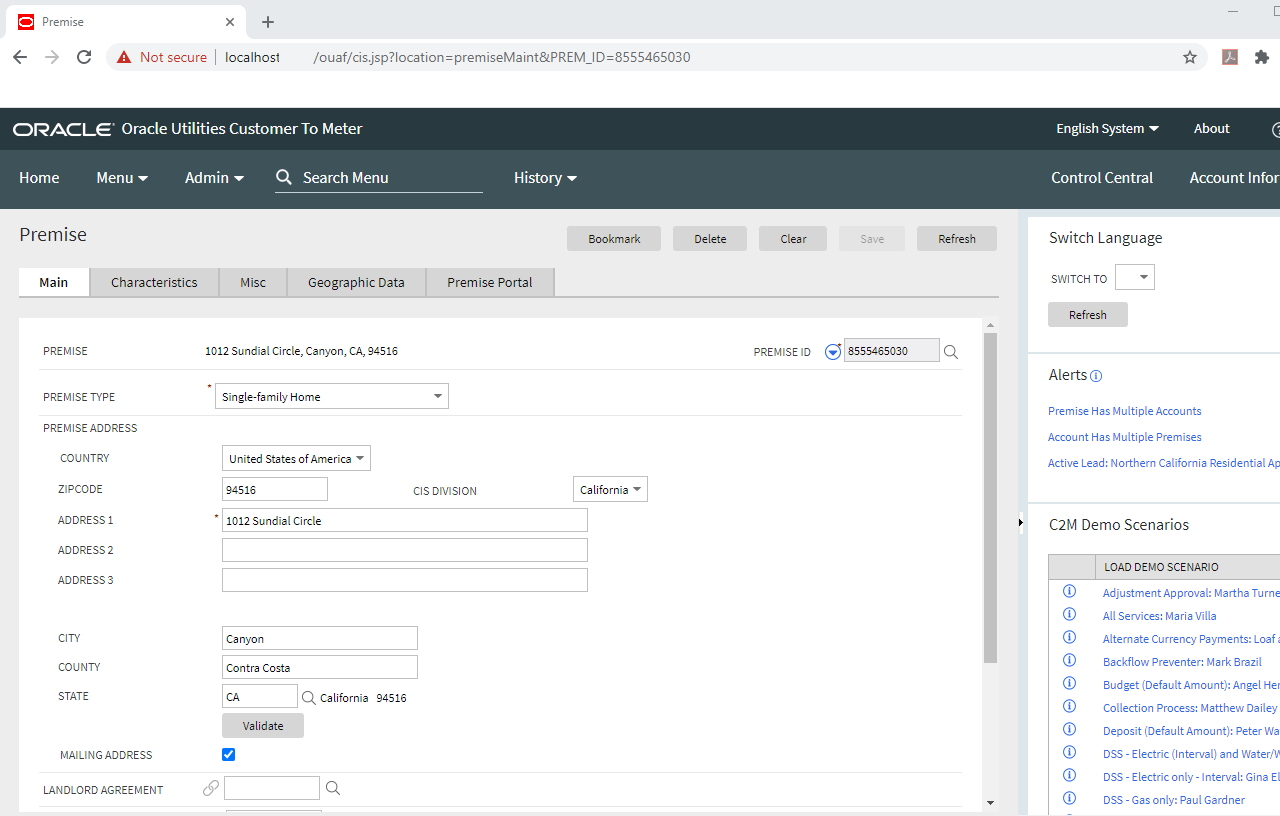Switch to the Misc tab
This screenshot has width=1280, height=816.
pyautogui.click(x=253, y=282)
